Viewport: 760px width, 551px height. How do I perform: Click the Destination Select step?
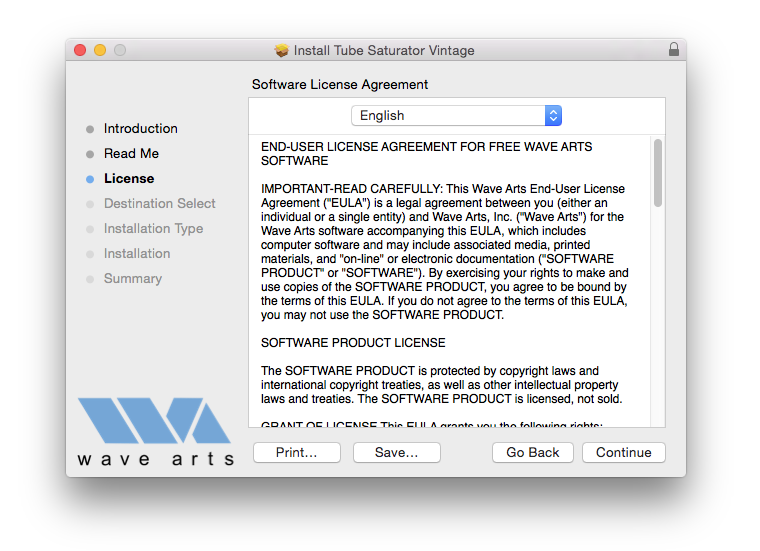(159, 204)
